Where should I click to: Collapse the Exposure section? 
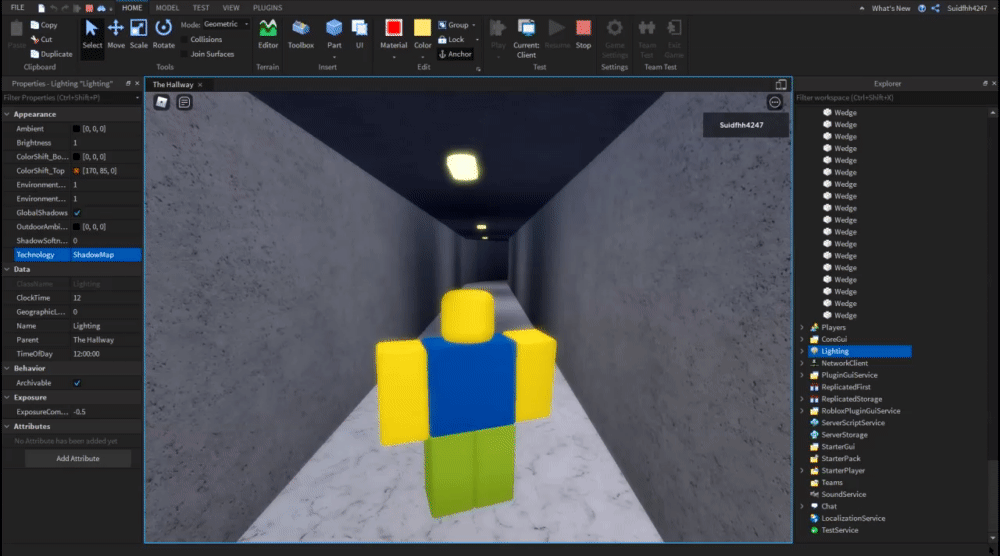coord(7,397)
